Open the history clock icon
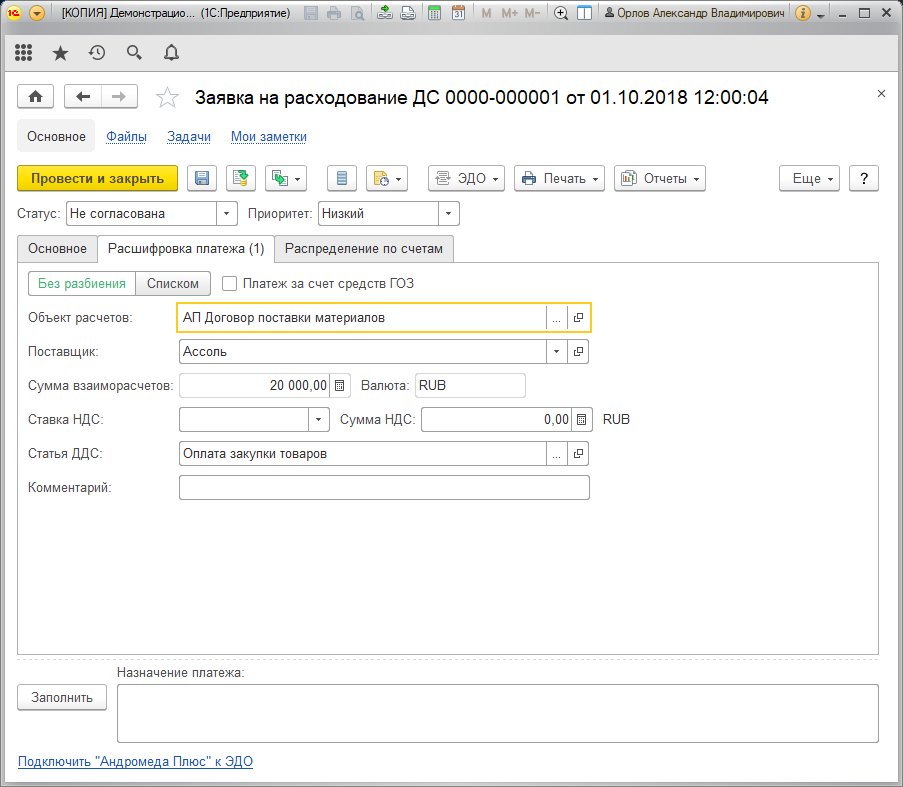This screenshot has width=903, height=787. click(97, 53)
